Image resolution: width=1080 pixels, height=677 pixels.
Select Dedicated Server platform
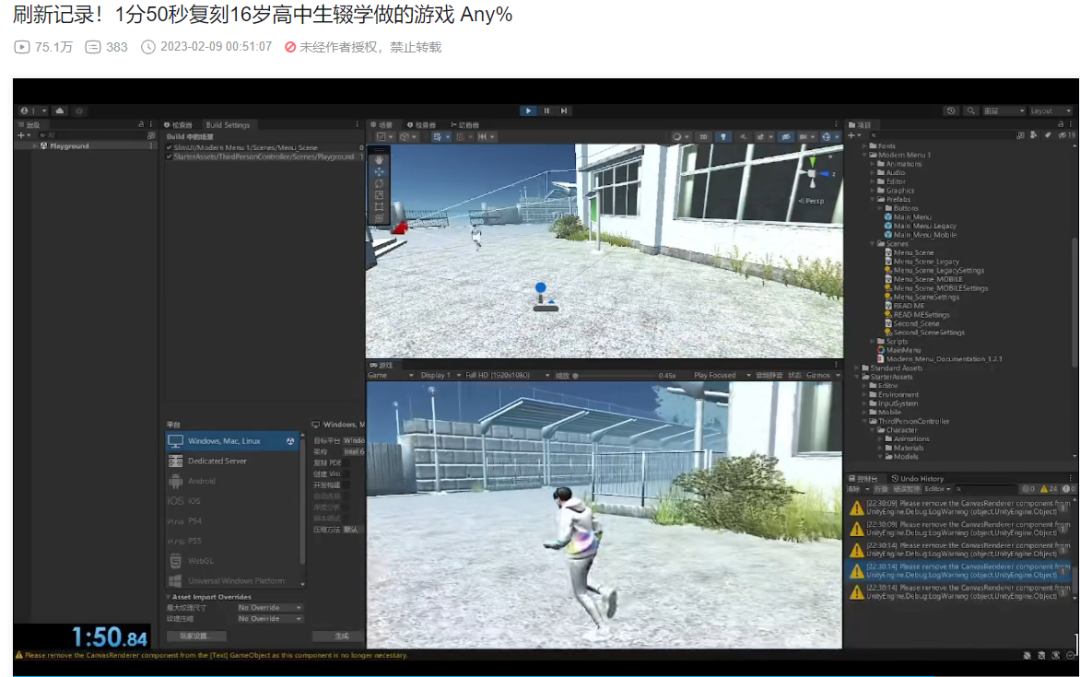tap(232, 461)
